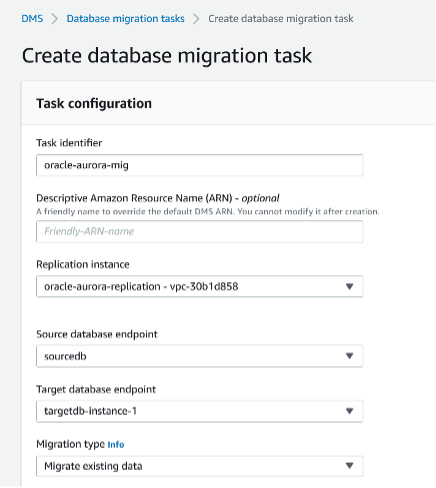Open the Replication instance dropdown
Image resolution: width=436 pixels, height=488 pixels.
click(199, 286)
